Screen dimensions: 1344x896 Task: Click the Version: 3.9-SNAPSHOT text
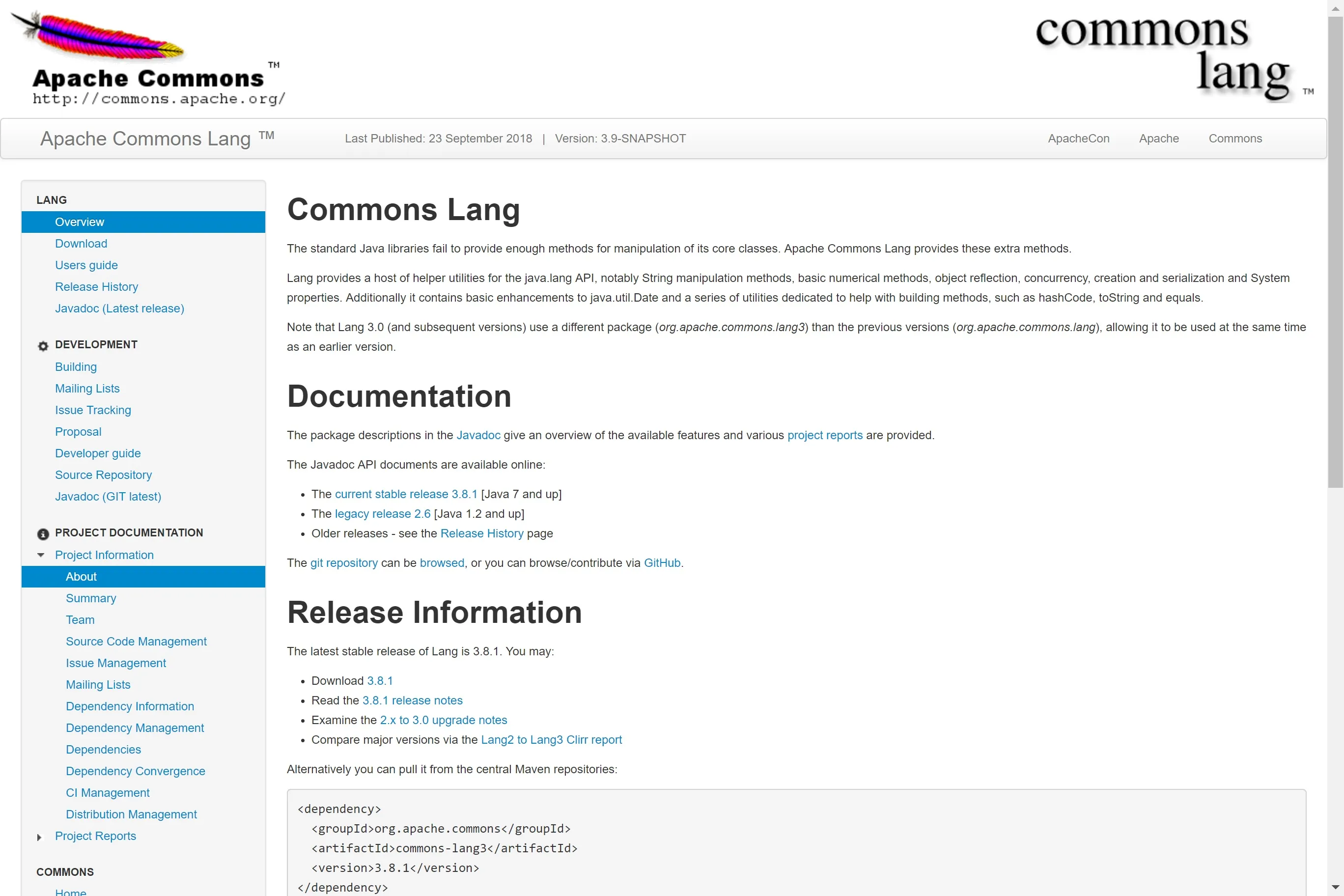tap(620, 139)
